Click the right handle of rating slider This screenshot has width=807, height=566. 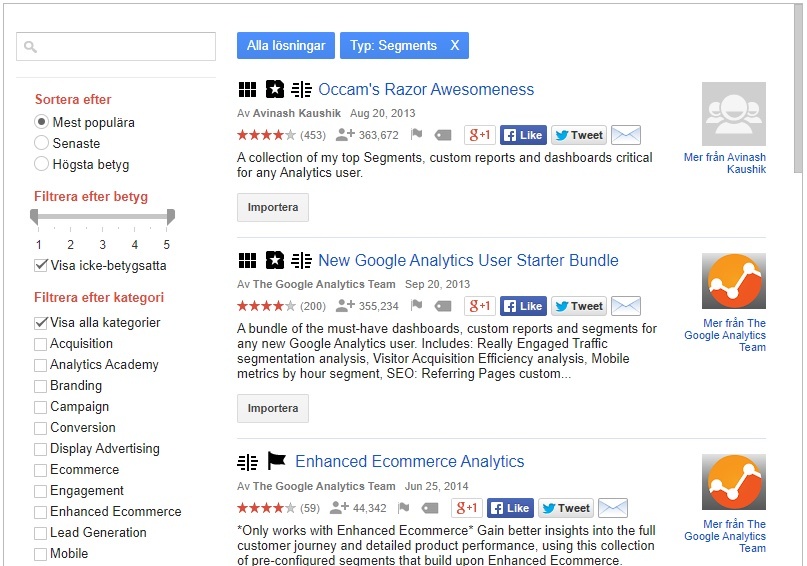(x=170, y=217)
